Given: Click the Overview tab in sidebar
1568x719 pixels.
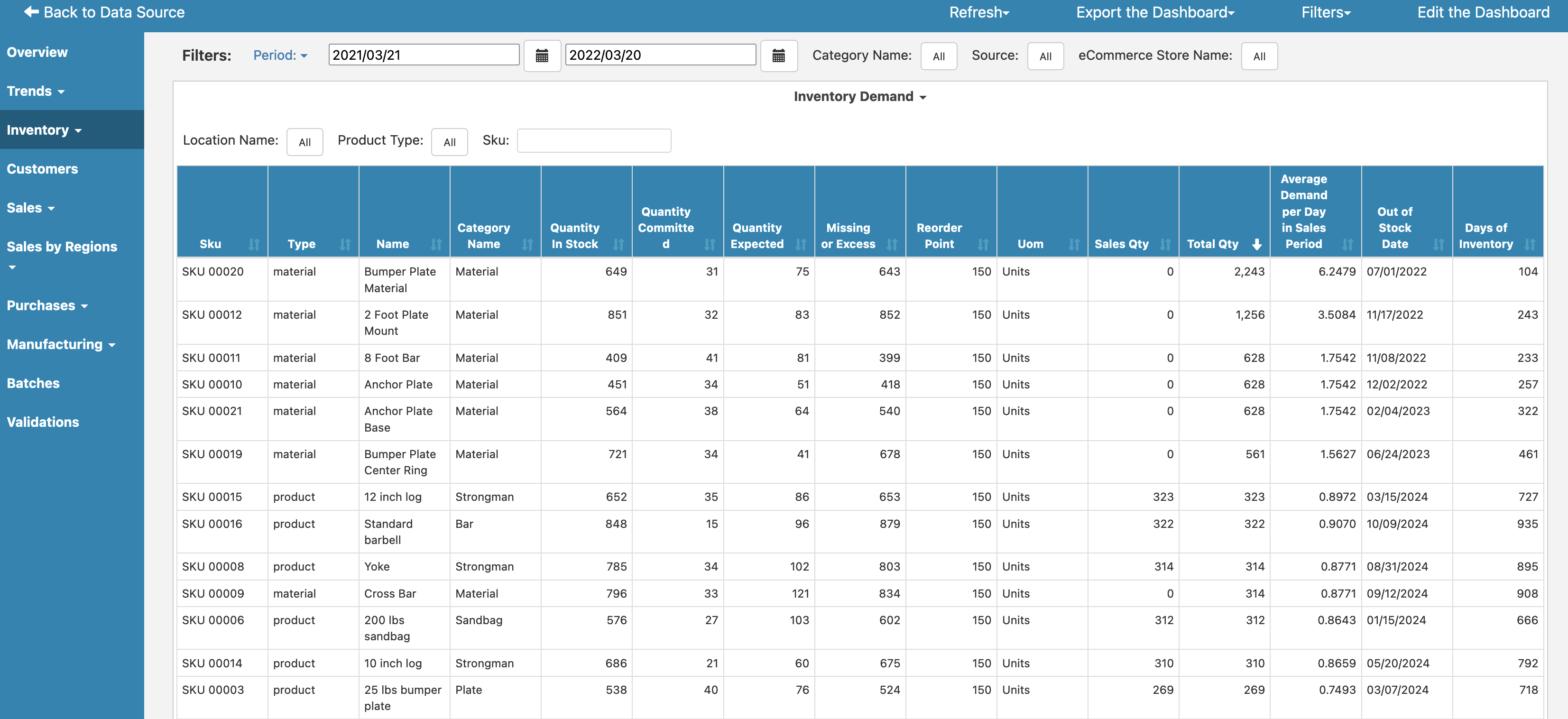Looking at the screenshot, I should (x=37, y=51).
